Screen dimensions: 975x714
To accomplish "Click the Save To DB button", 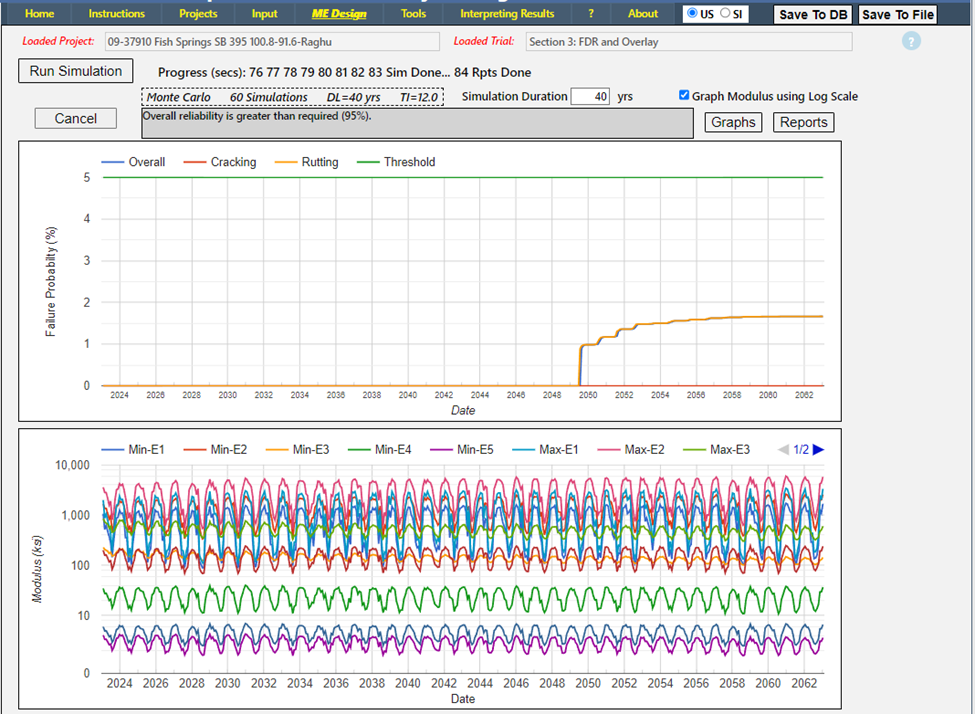I will coord(813,14).
